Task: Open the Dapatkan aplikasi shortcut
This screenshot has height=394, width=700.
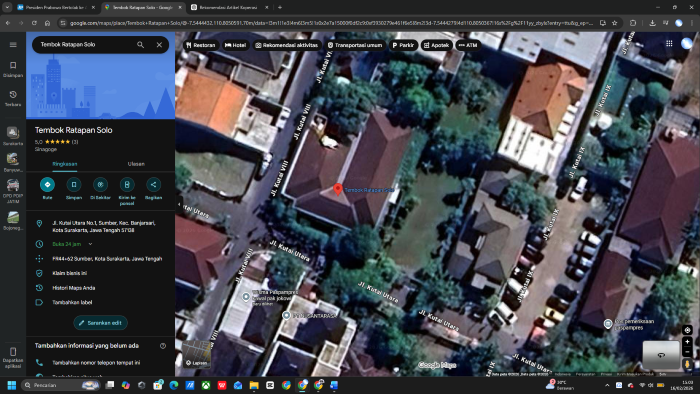Action: pyautogui.click(x=13, y=358)
